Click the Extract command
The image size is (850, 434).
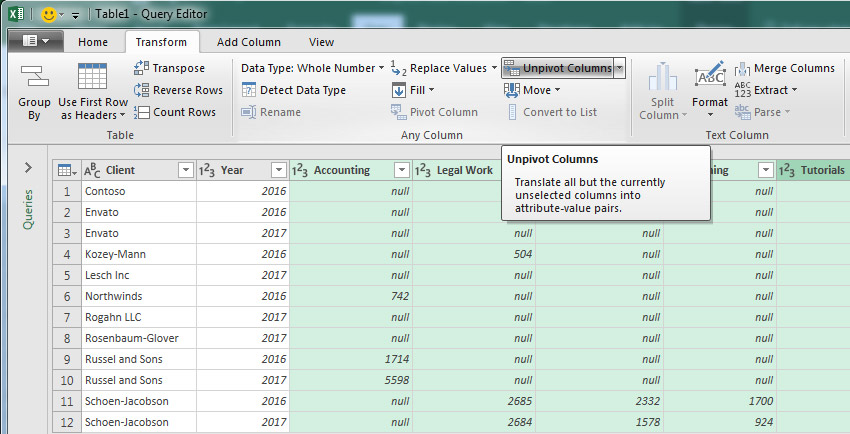coord(765,90)
